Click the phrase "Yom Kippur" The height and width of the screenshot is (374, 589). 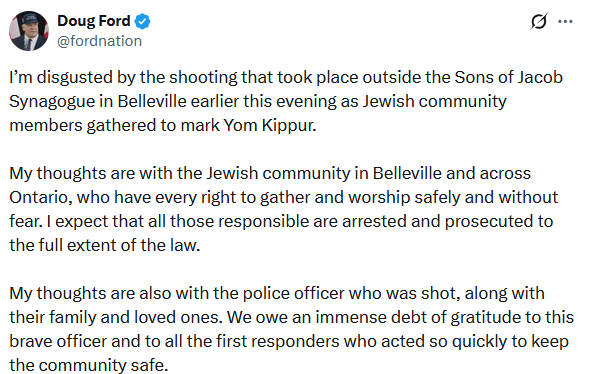[270, 125]
